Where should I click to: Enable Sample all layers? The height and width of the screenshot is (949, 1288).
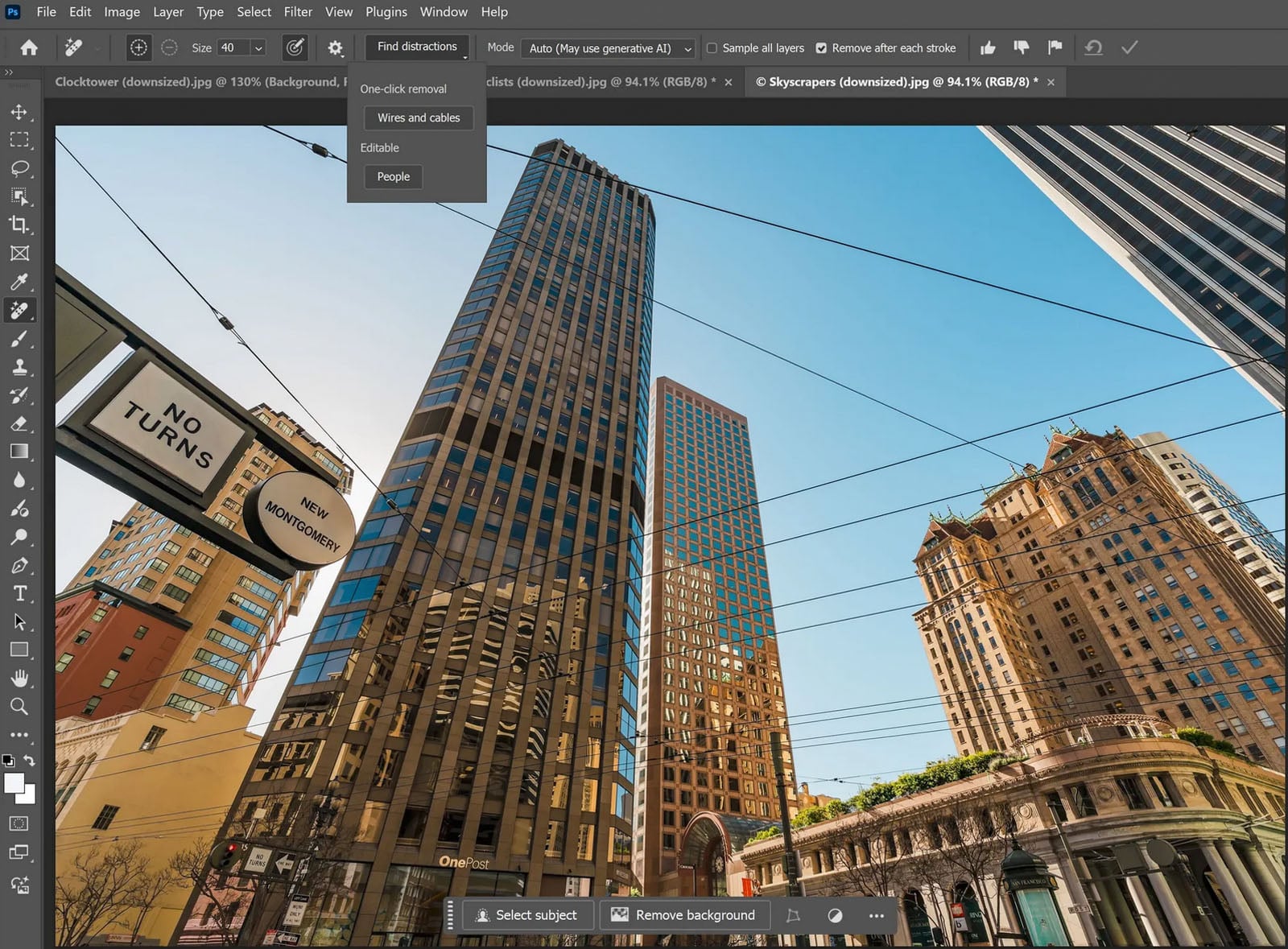point(712,48)
